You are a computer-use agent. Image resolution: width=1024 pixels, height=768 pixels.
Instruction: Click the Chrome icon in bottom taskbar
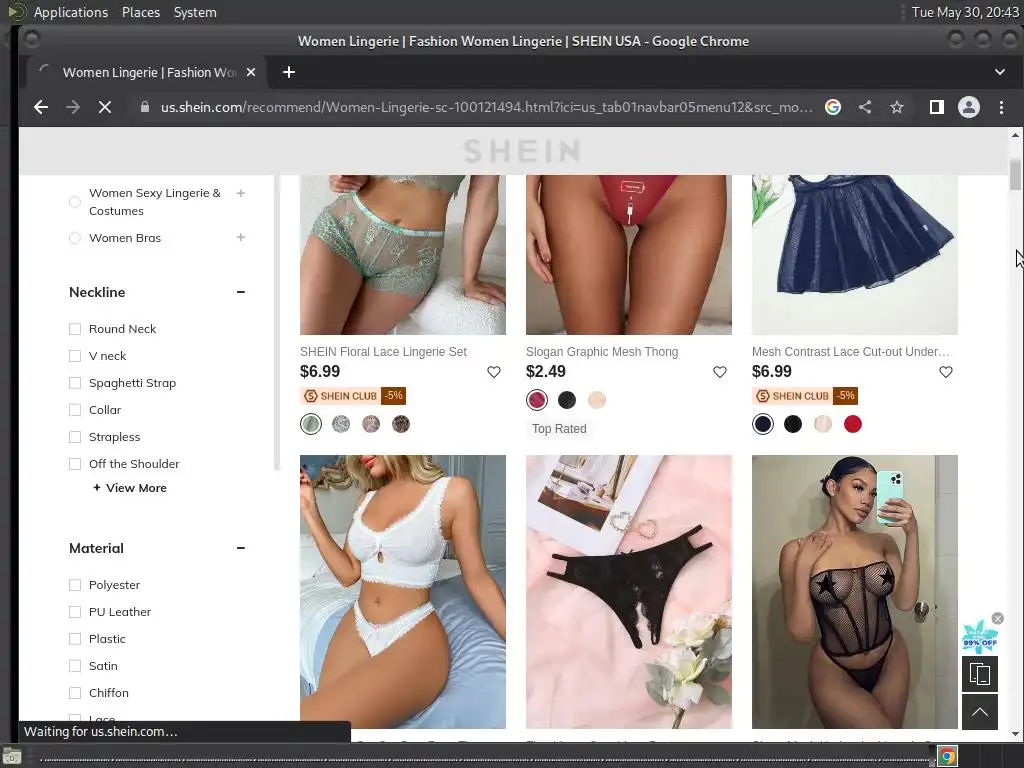tap(948, 757)
